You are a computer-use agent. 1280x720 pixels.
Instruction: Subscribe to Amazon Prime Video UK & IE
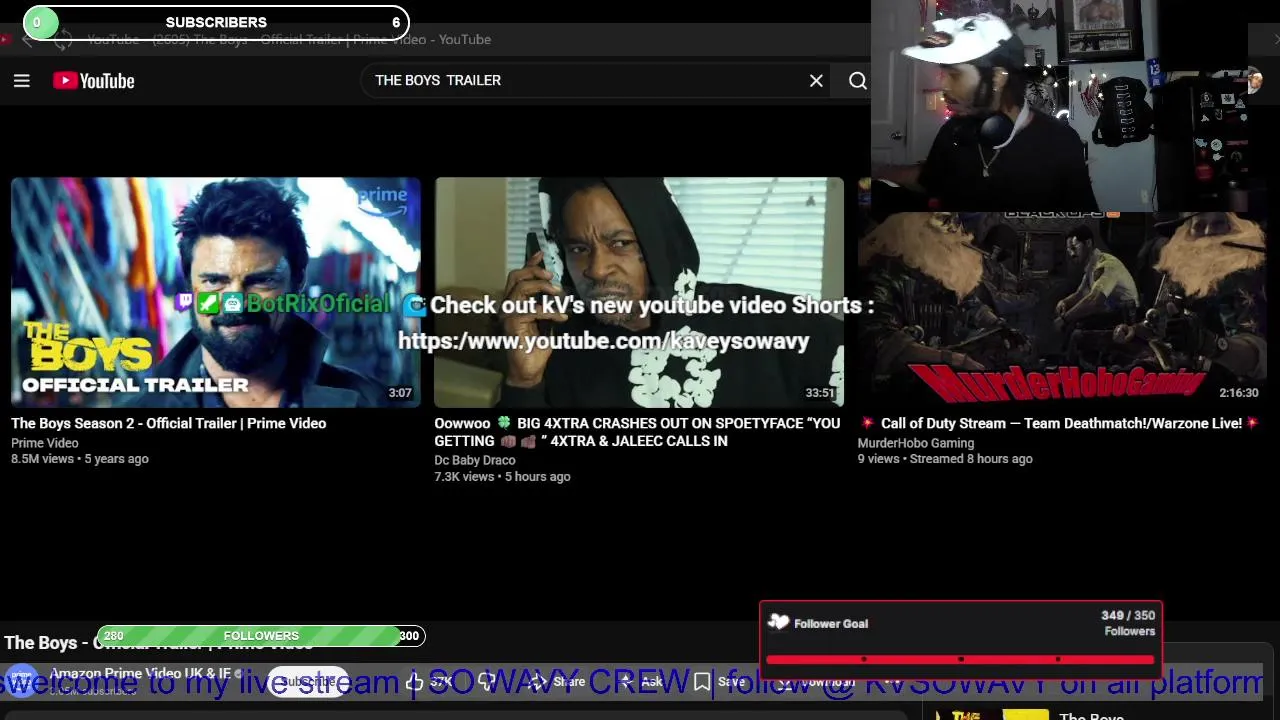click(308, 682)
